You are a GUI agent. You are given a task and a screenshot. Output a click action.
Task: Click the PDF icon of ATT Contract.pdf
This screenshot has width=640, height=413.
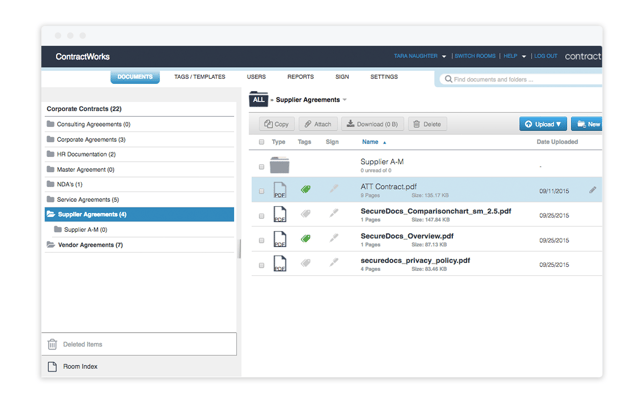pos(280,190)
